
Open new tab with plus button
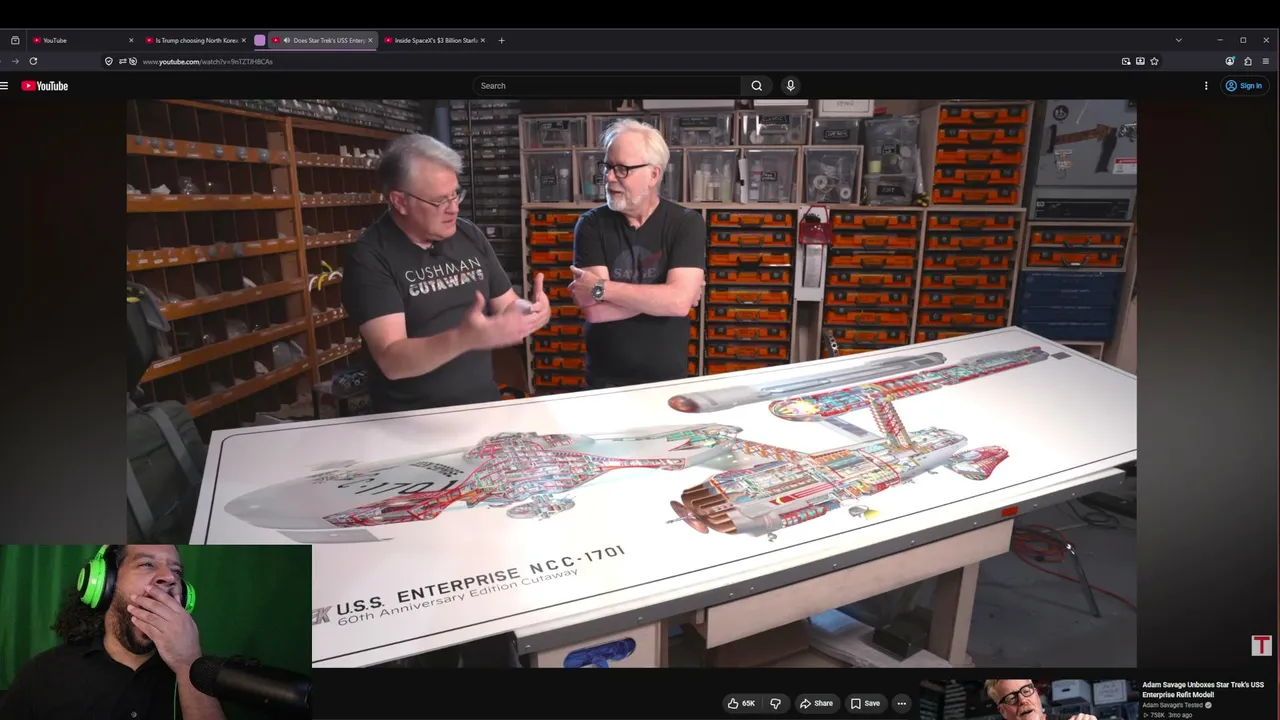coord(501,40)
